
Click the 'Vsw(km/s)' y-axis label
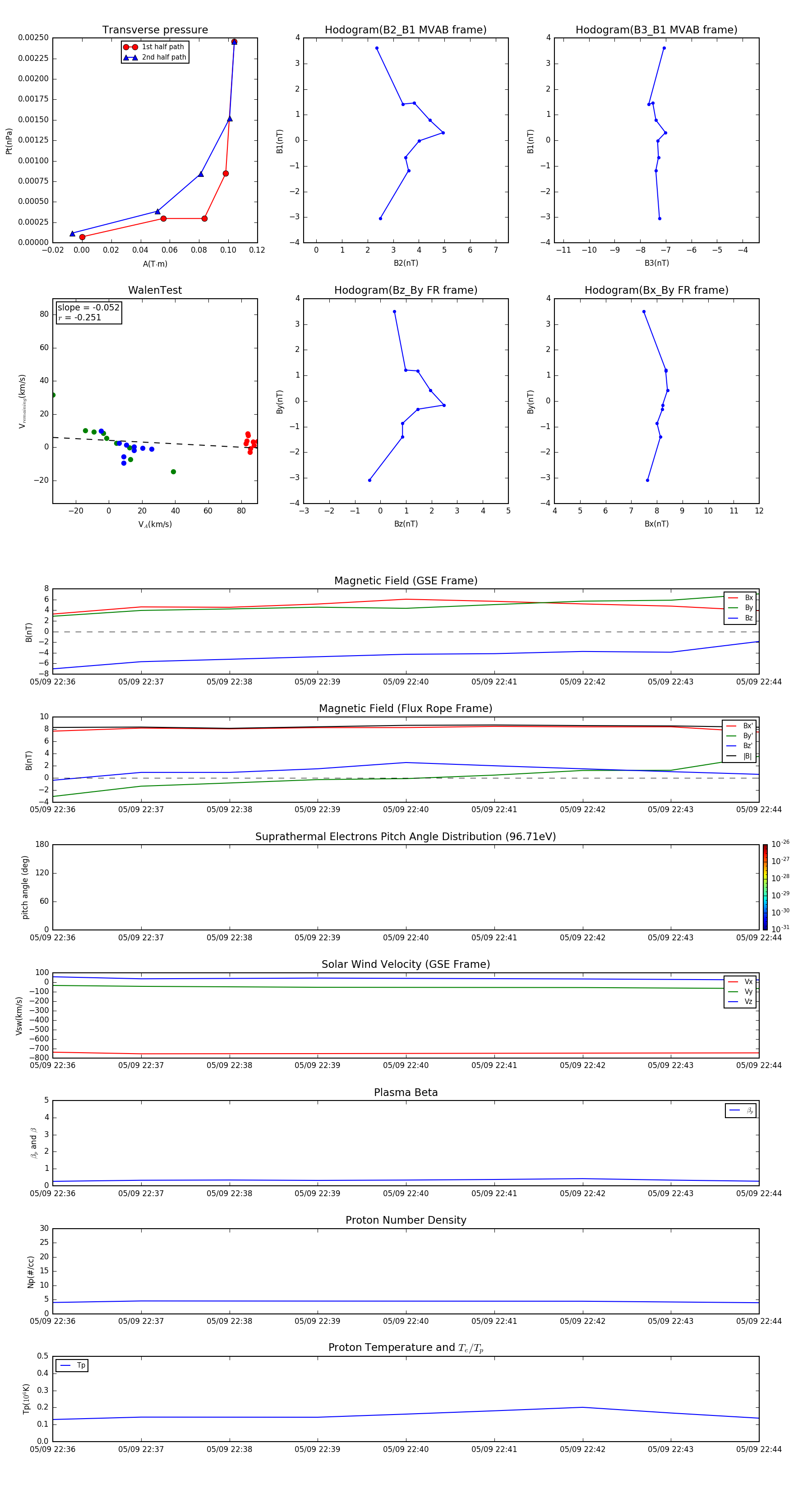point(18,1016)
